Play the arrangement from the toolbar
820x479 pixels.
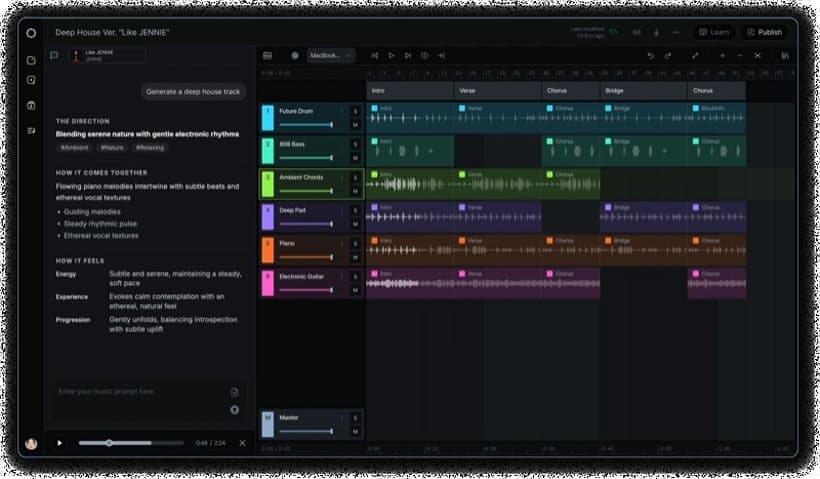(x=391, y=55)
